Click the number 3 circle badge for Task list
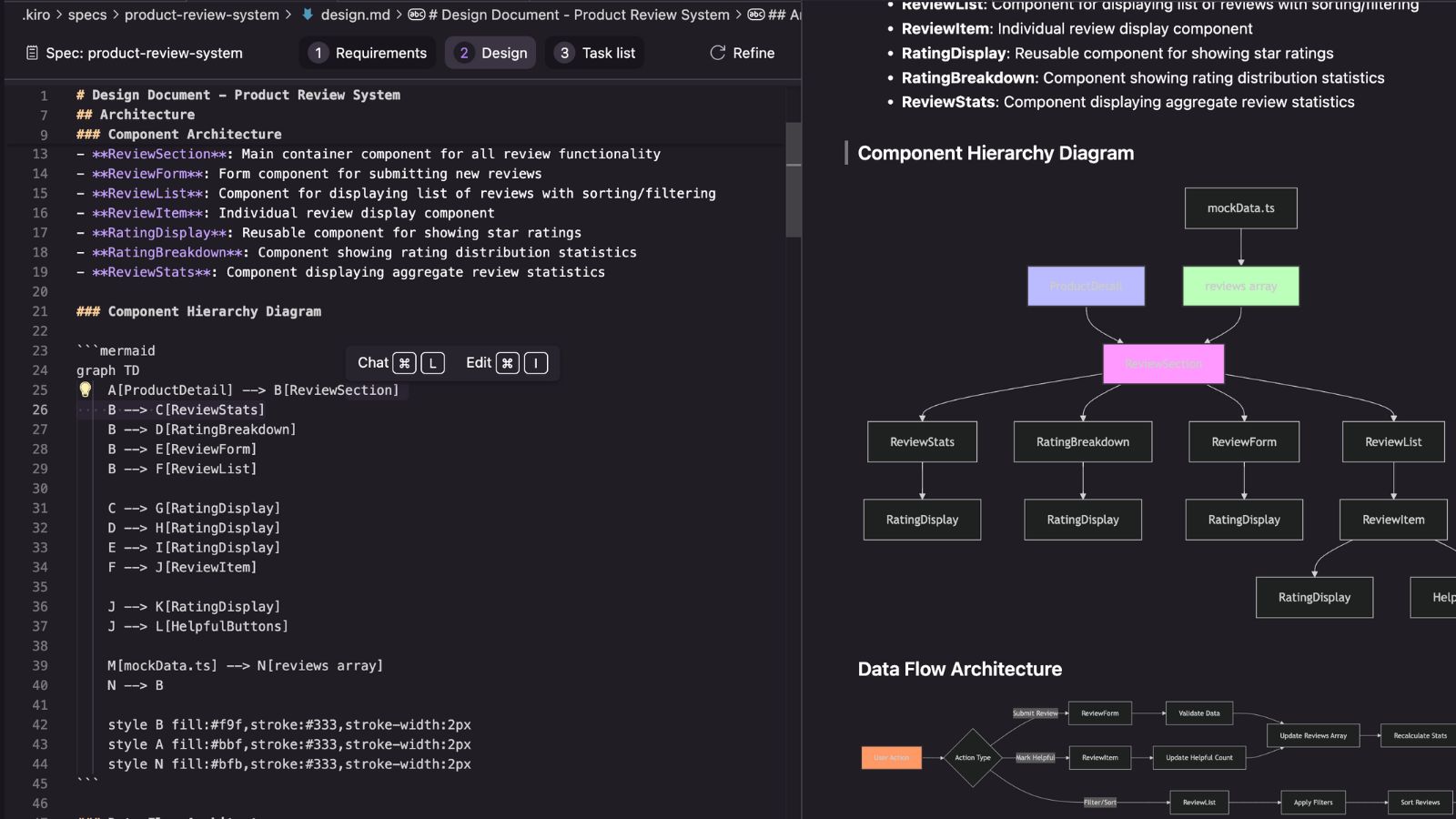 pos(564,53)
